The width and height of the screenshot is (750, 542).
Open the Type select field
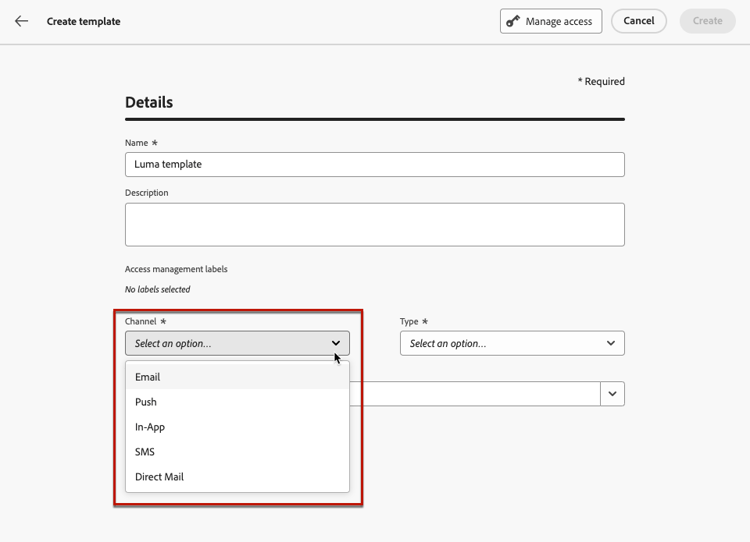(512, 343)
